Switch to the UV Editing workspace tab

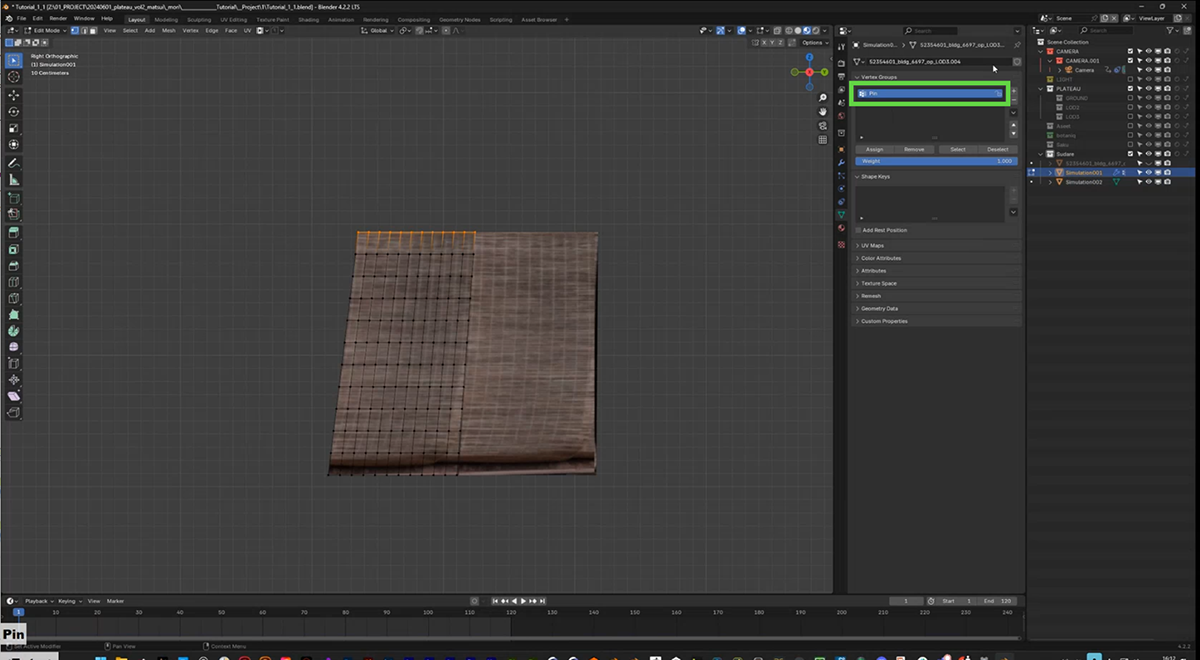(233, 19)
